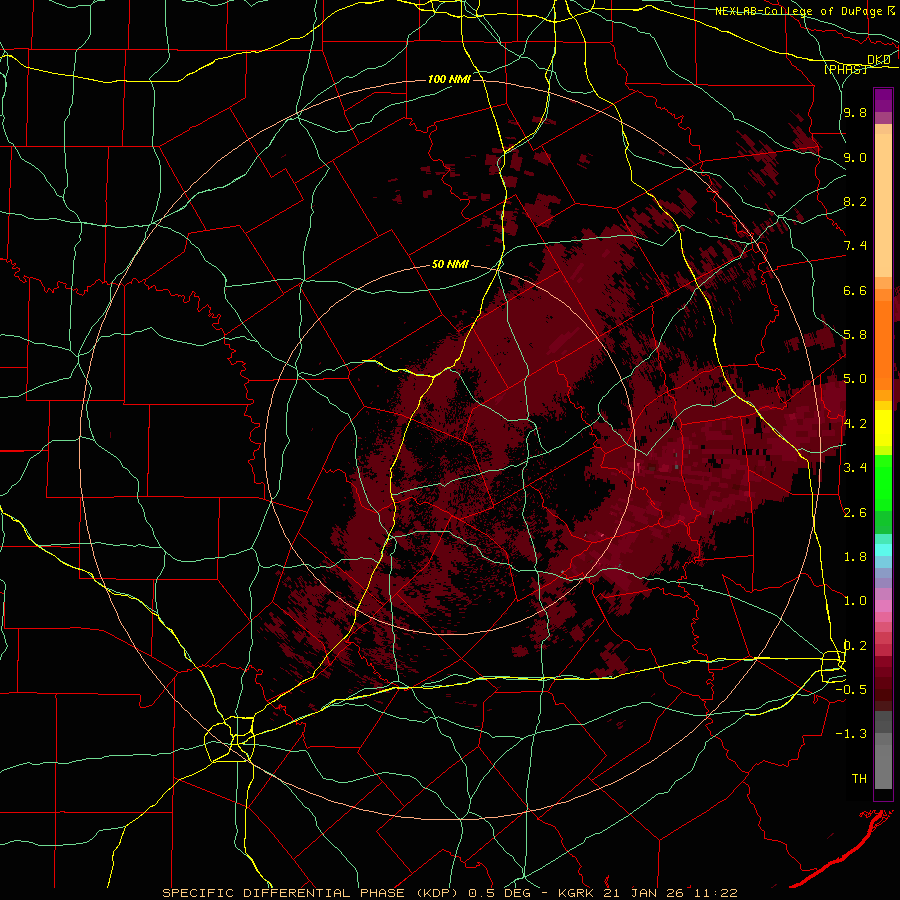The width and height of the screenshot is (900, 900).
Task: Click the 6.6 value on the color scale
Action: [x=855, y=290]
